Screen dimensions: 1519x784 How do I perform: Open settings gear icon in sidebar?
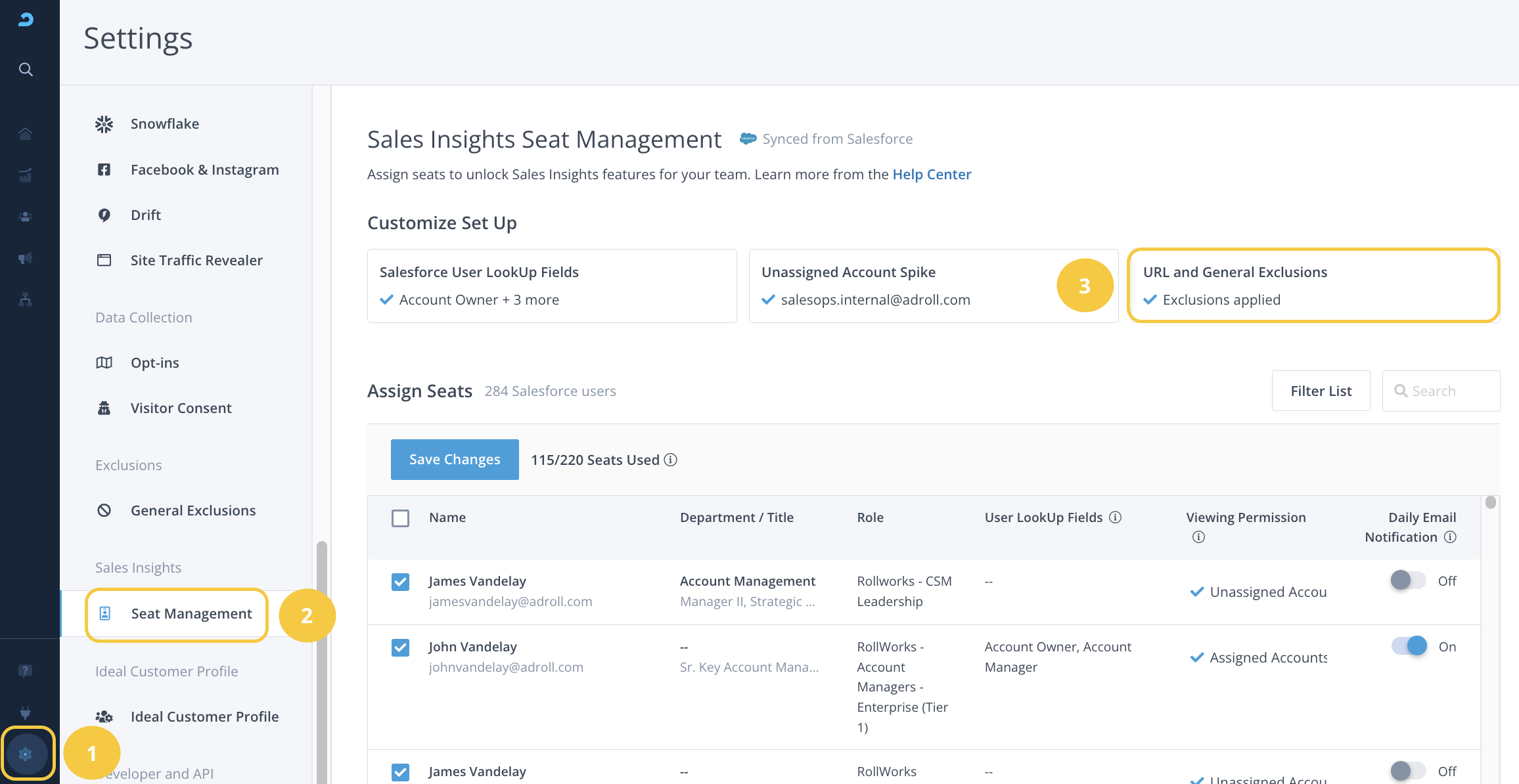(x=26, y=754)
